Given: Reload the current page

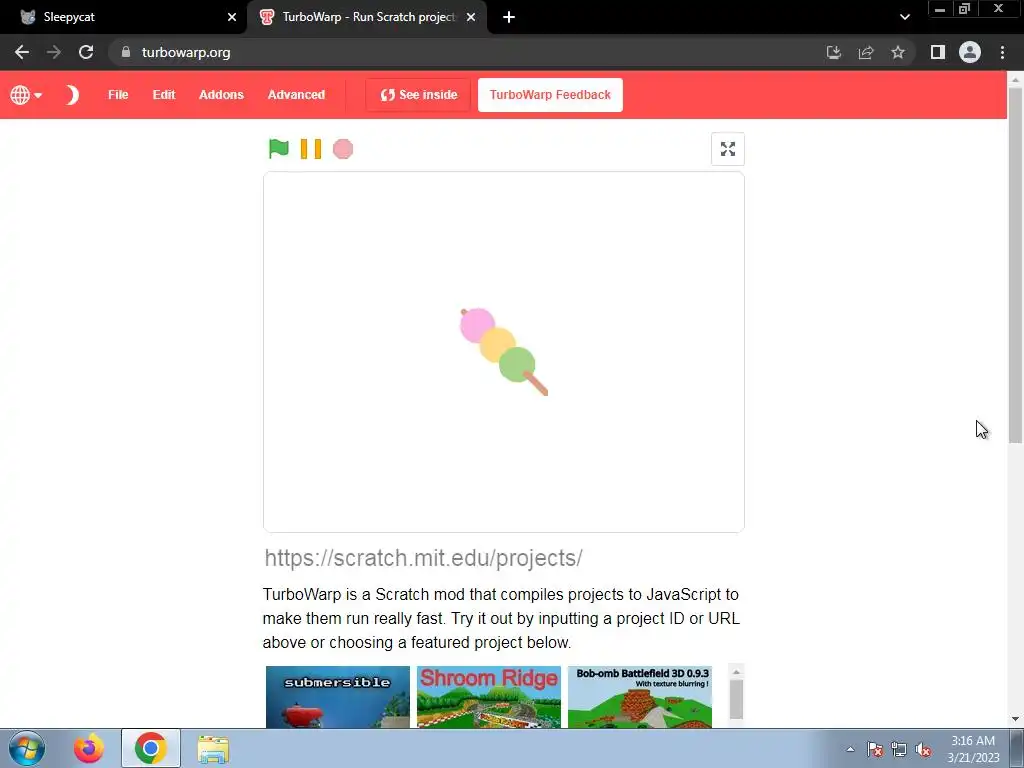Looking at the screenshot, I should click(86, 52).
